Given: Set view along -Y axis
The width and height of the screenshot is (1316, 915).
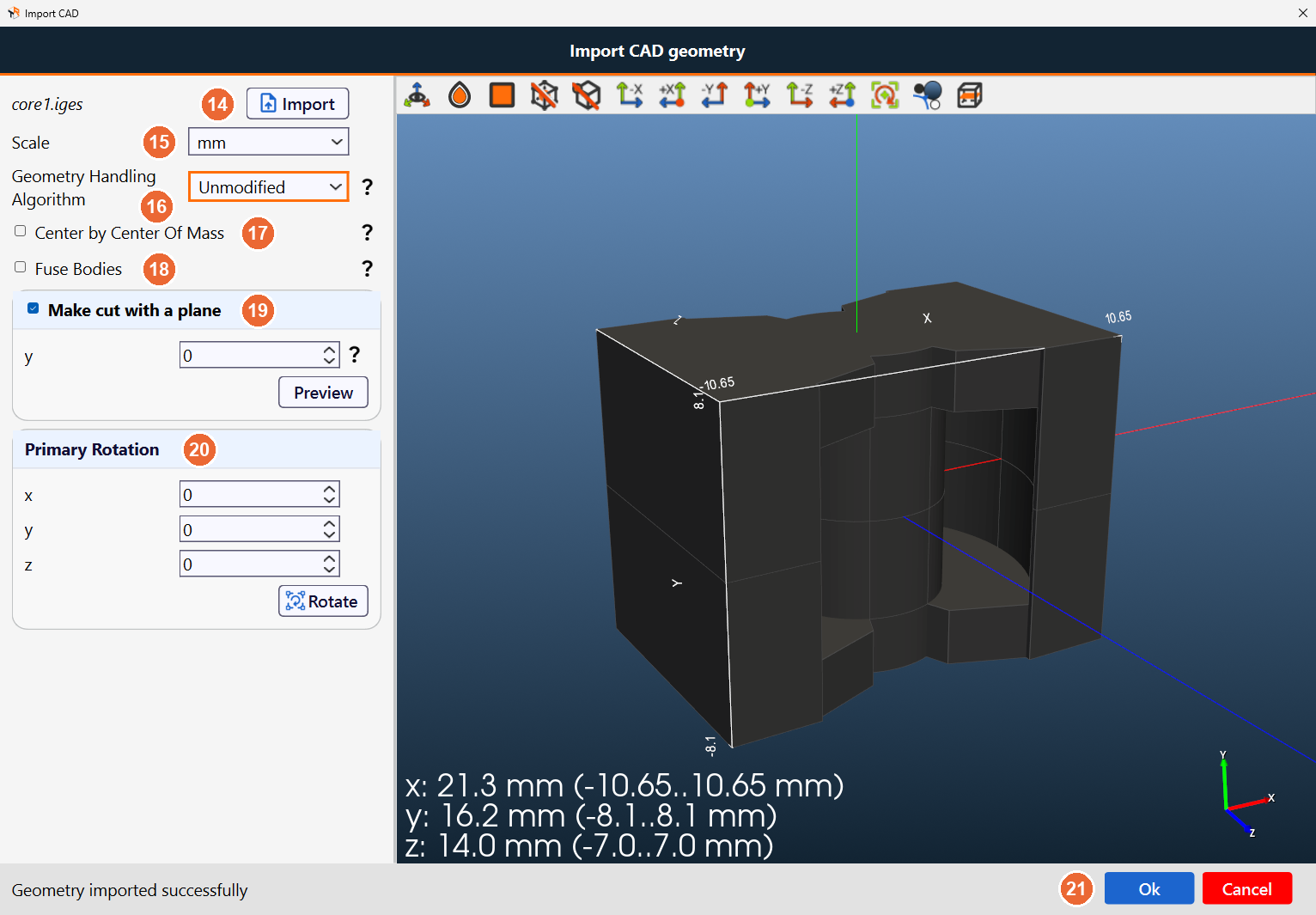Looking at the screenshot, I should [715, 95].
